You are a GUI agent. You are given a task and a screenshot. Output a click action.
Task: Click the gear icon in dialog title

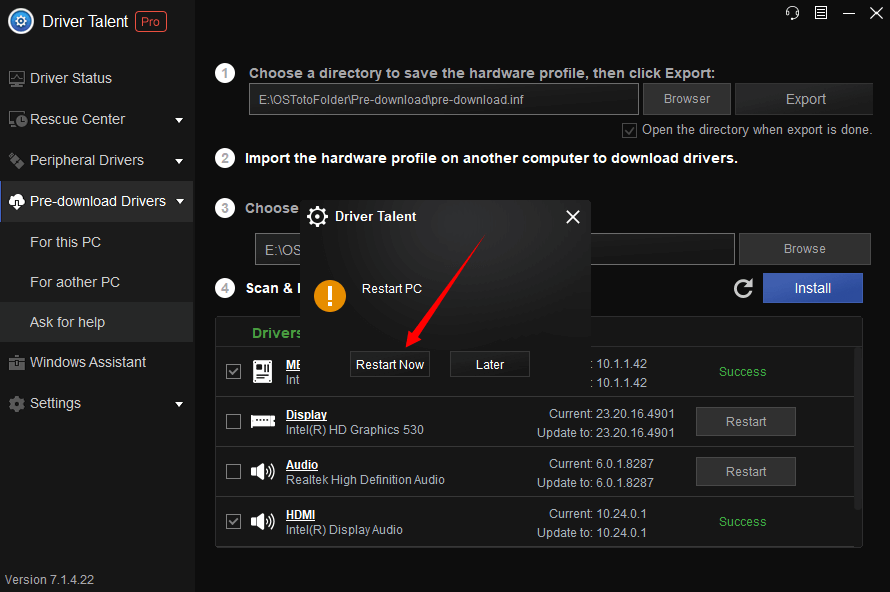click(x=317, y=216)
